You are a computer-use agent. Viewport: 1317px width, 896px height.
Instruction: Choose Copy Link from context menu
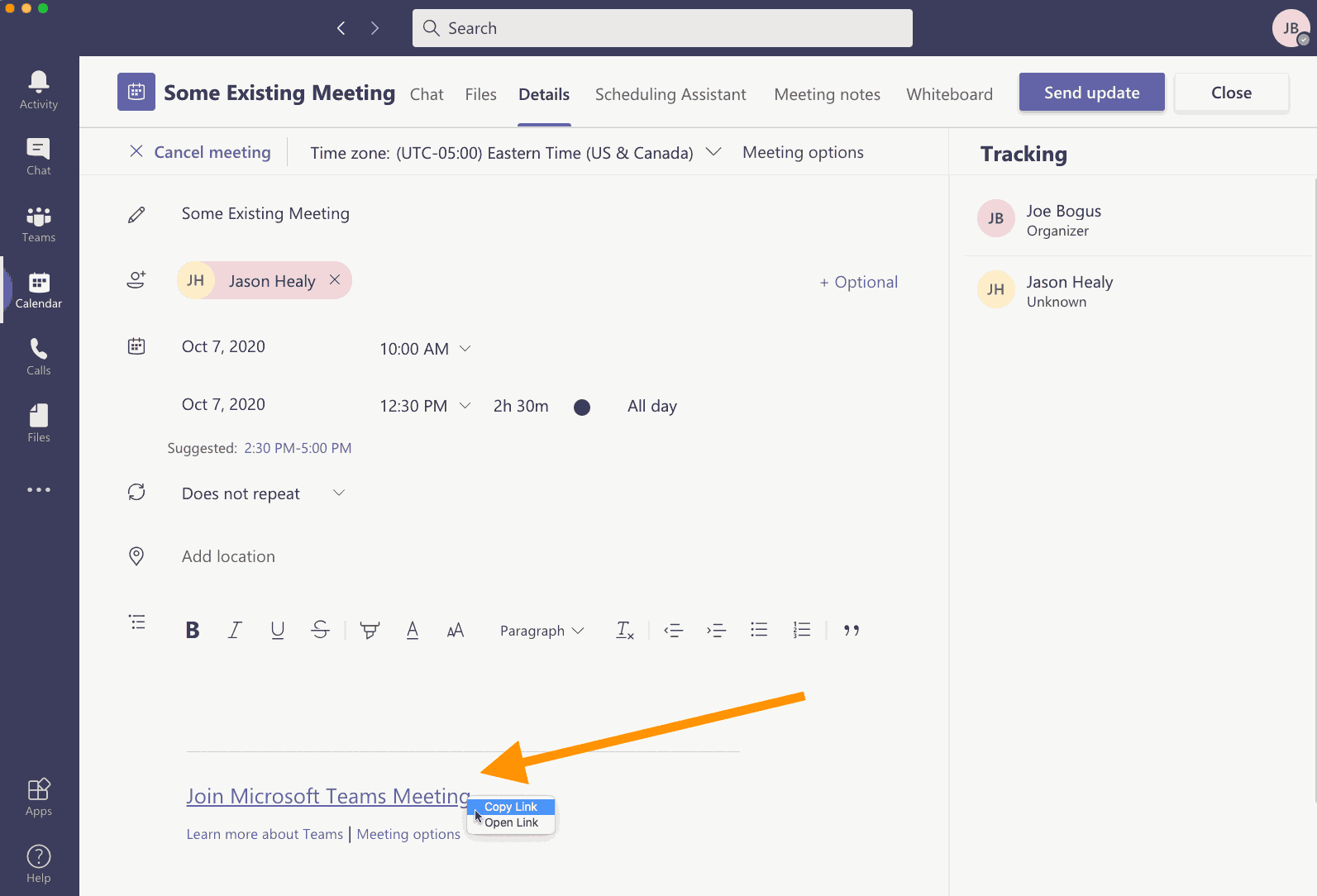[x=511, y=807]
